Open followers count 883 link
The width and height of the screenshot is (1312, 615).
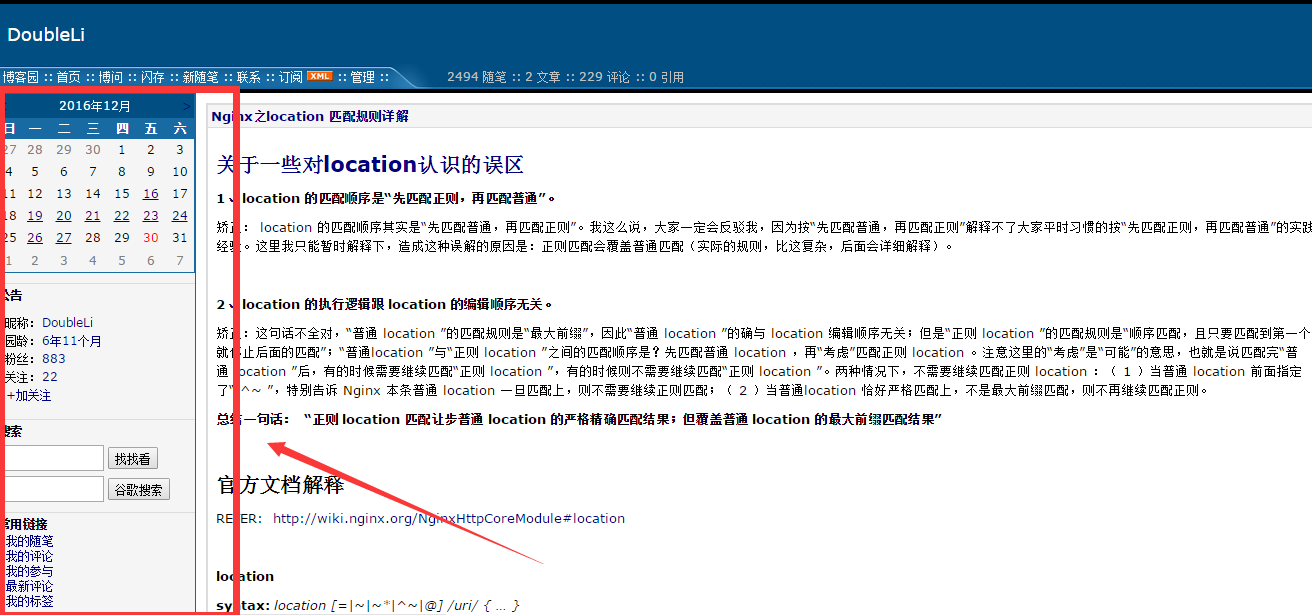point(54,359)
